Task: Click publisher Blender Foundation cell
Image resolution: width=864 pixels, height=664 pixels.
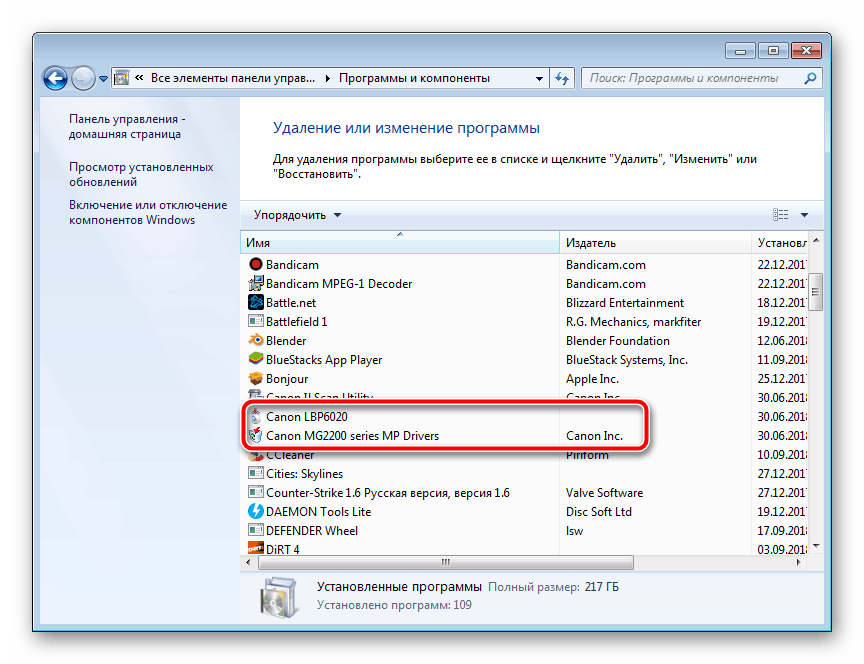Action: [x=618, y=341]
